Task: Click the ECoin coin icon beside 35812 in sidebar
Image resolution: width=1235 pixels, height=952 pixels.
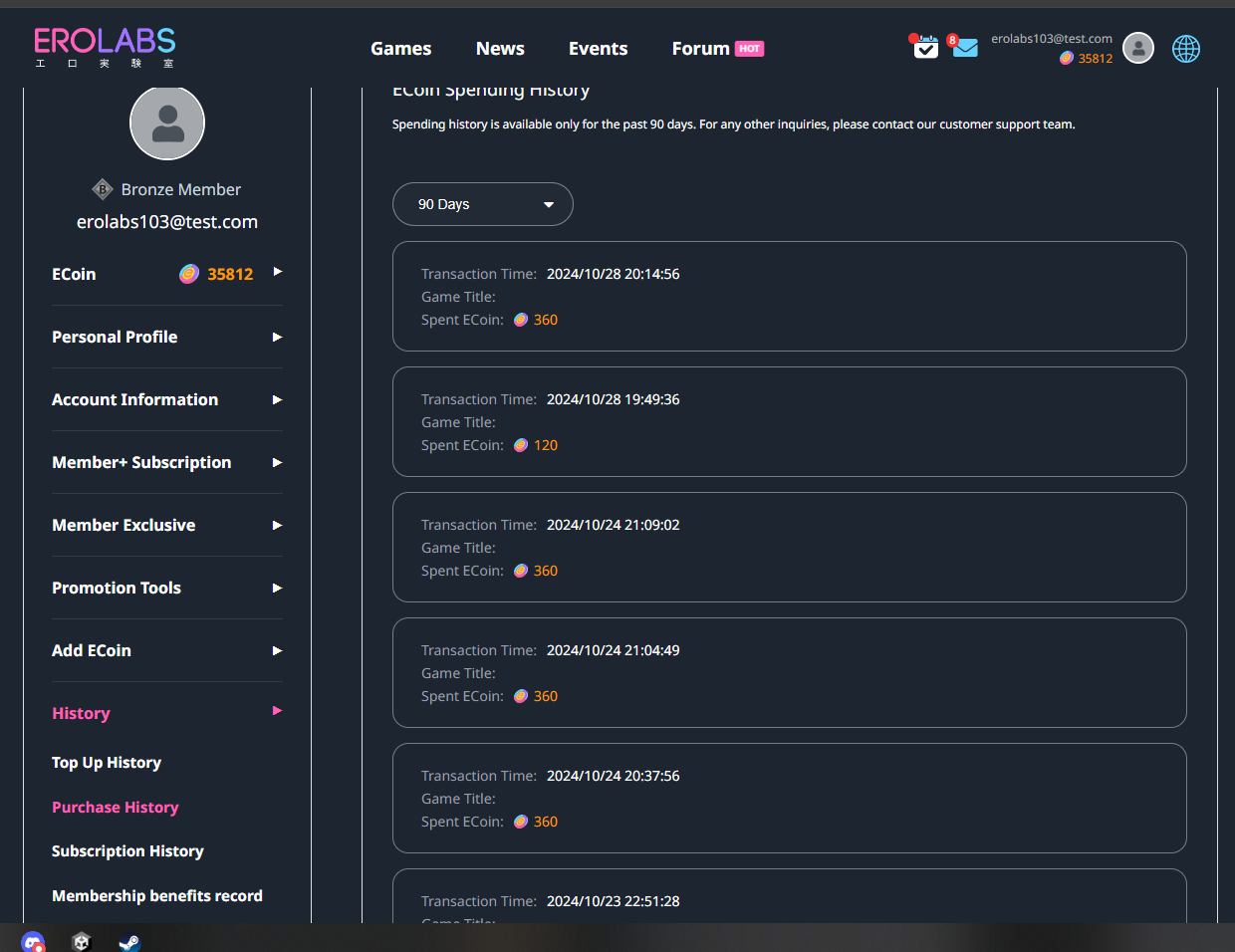Action: click(x=189, y=274)
